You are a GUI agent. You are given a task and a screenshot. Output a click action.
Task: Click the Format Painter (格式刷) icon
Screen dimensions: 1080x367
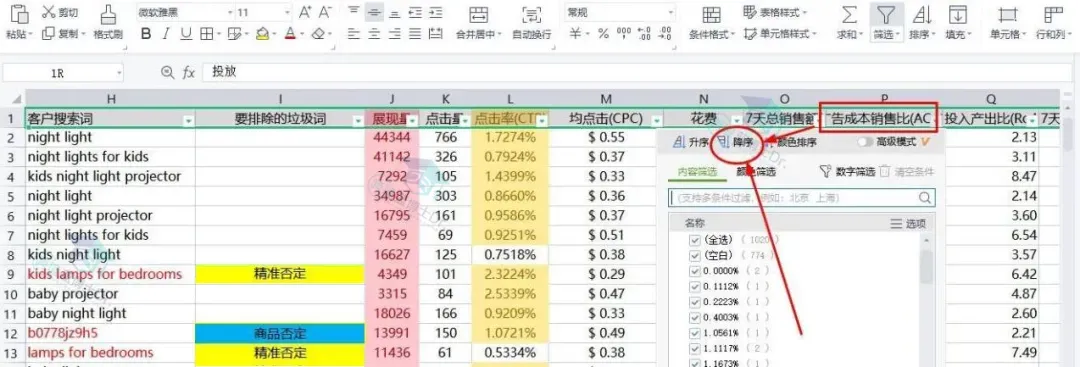click(x=107, y=14)
